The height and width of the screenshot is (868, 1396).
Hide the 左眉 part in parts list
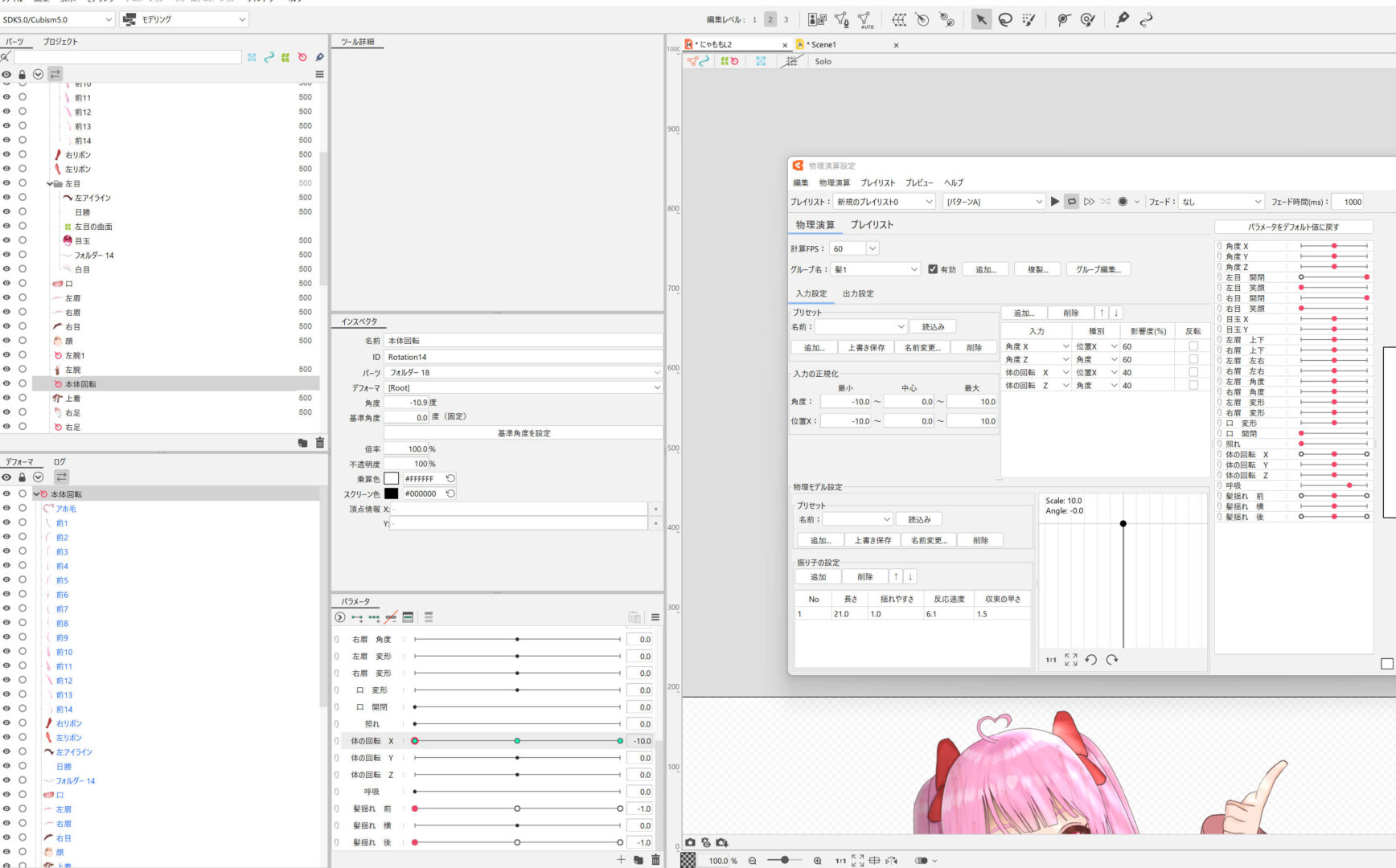pyautogui.click(x=6, y=297)
